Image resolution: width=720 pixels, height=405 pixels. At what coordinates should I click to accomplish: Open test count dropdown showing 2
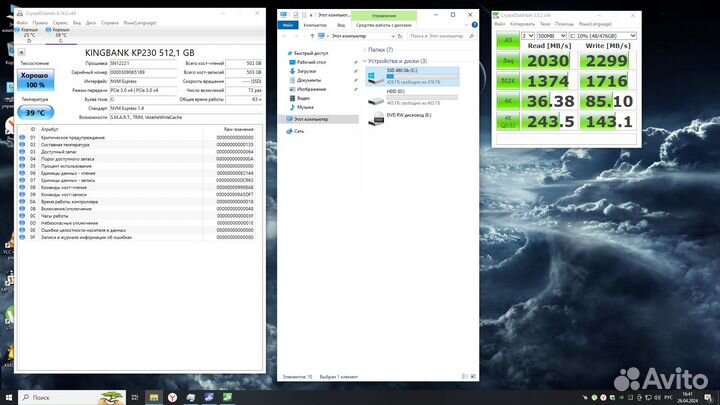click(528, 36)
